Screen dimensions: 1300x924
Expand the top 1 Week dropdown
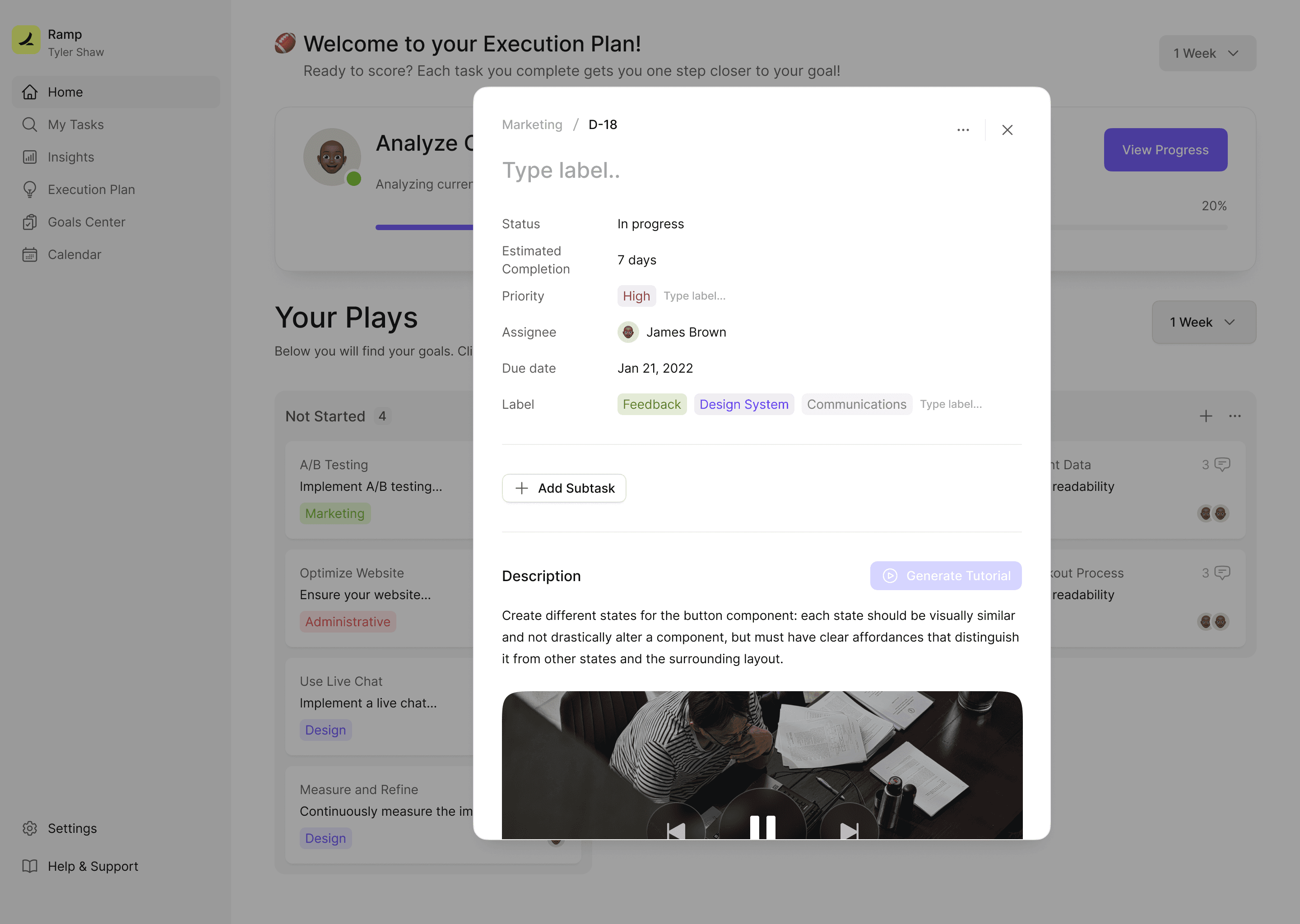pyautogui.click(x=1207, y=54)
